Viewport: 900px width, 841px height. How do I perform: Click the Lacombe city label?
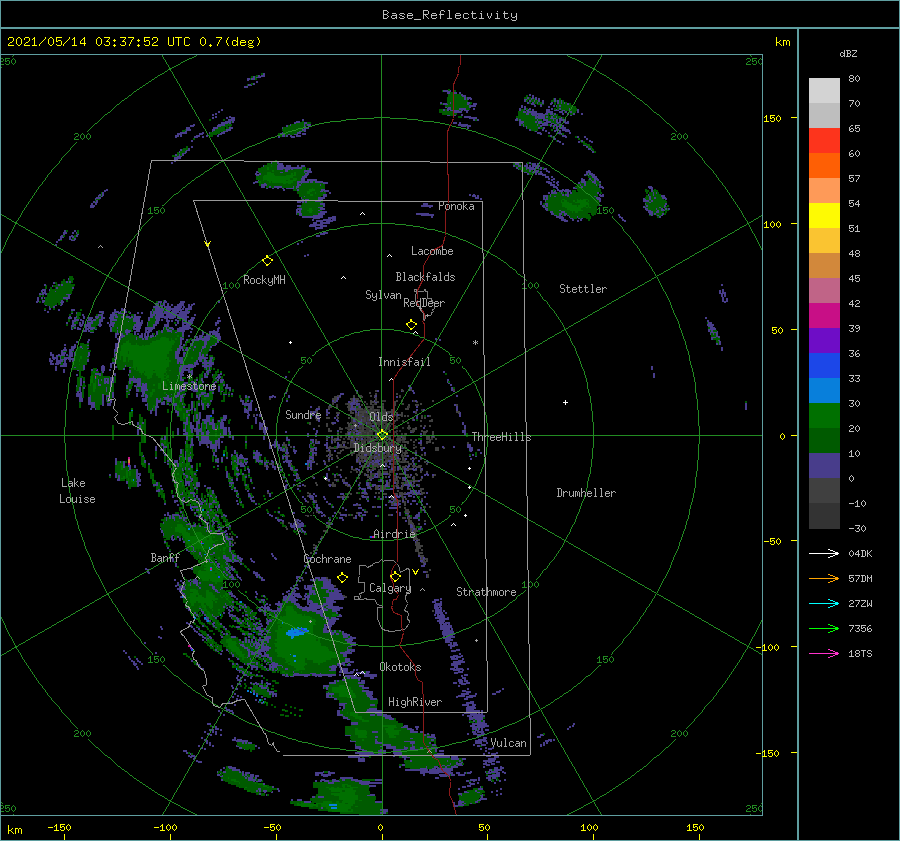tap(432, 251)
